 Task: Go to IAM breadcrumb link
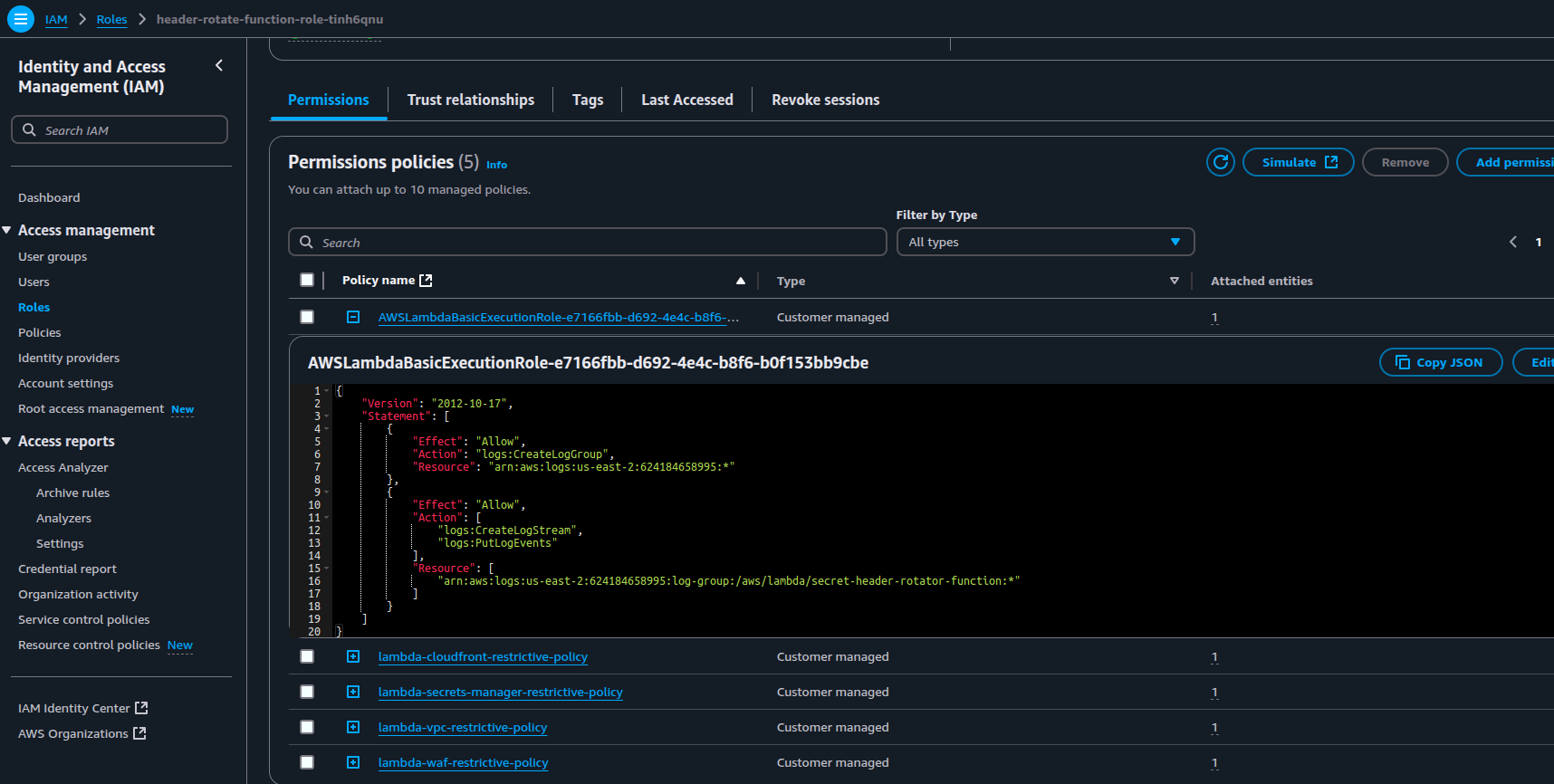56,19
